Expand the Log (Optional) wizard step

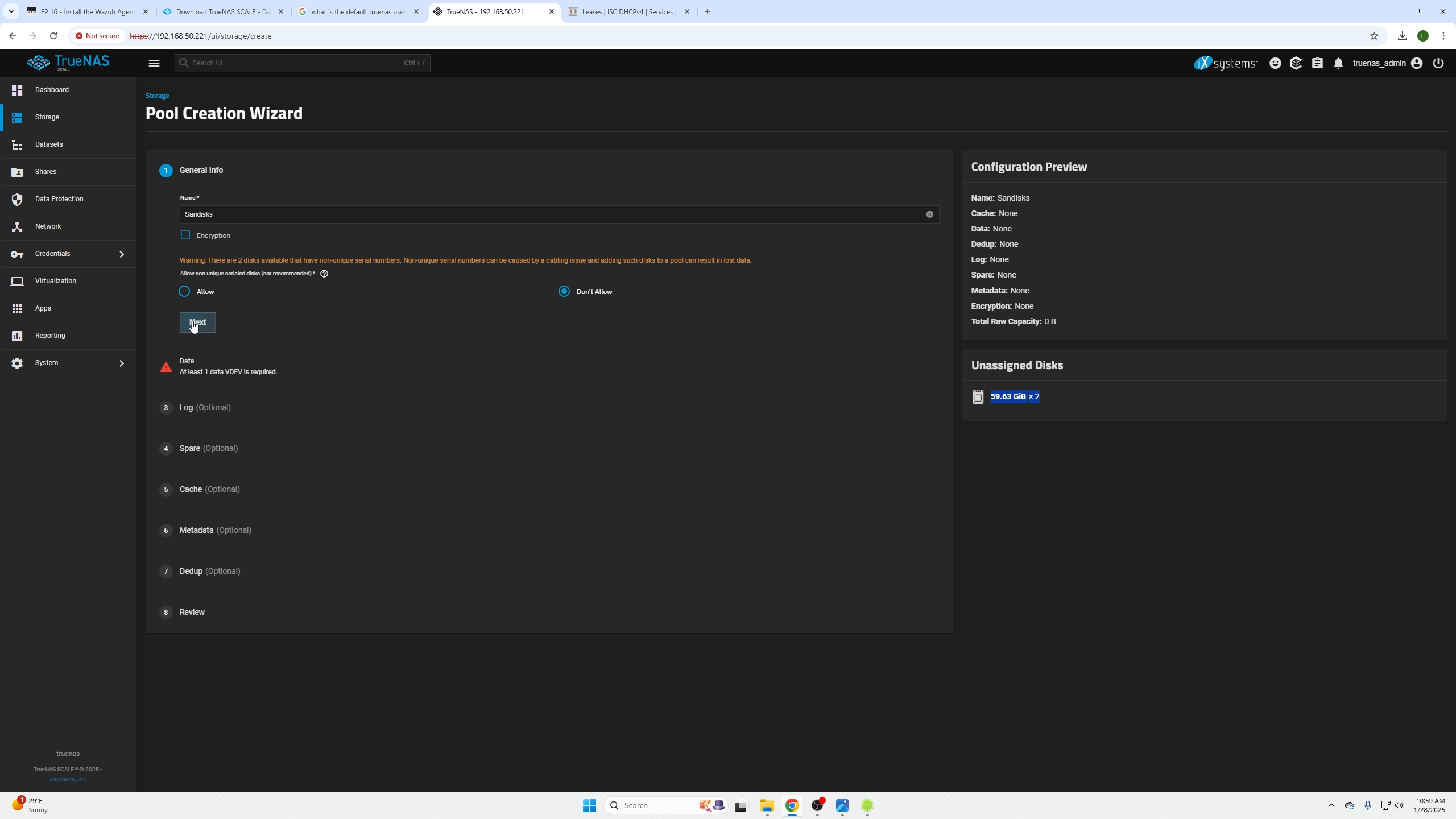coord(205,407)
